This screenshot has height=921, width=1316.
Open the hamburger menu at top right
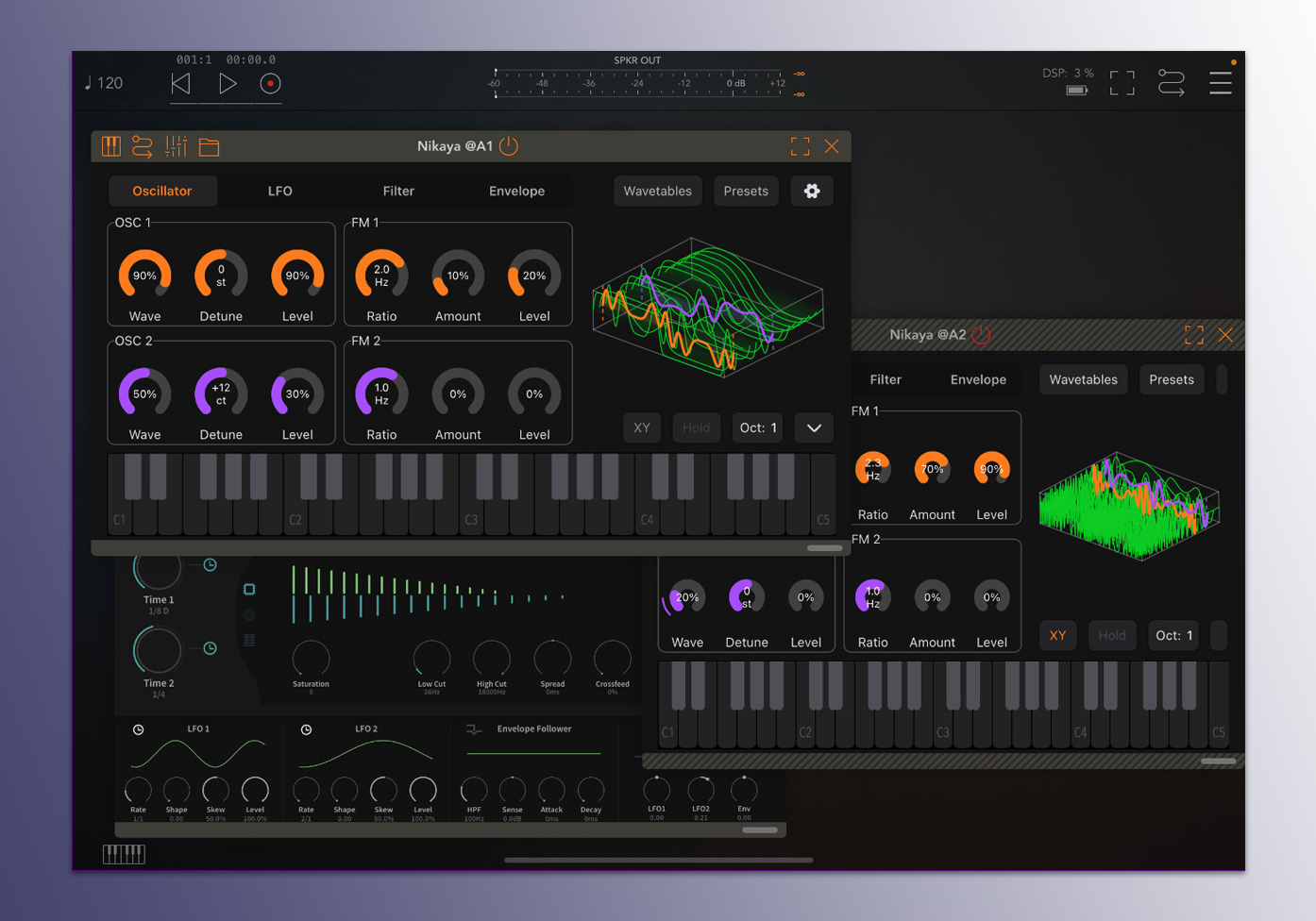tap(1221, 84)
